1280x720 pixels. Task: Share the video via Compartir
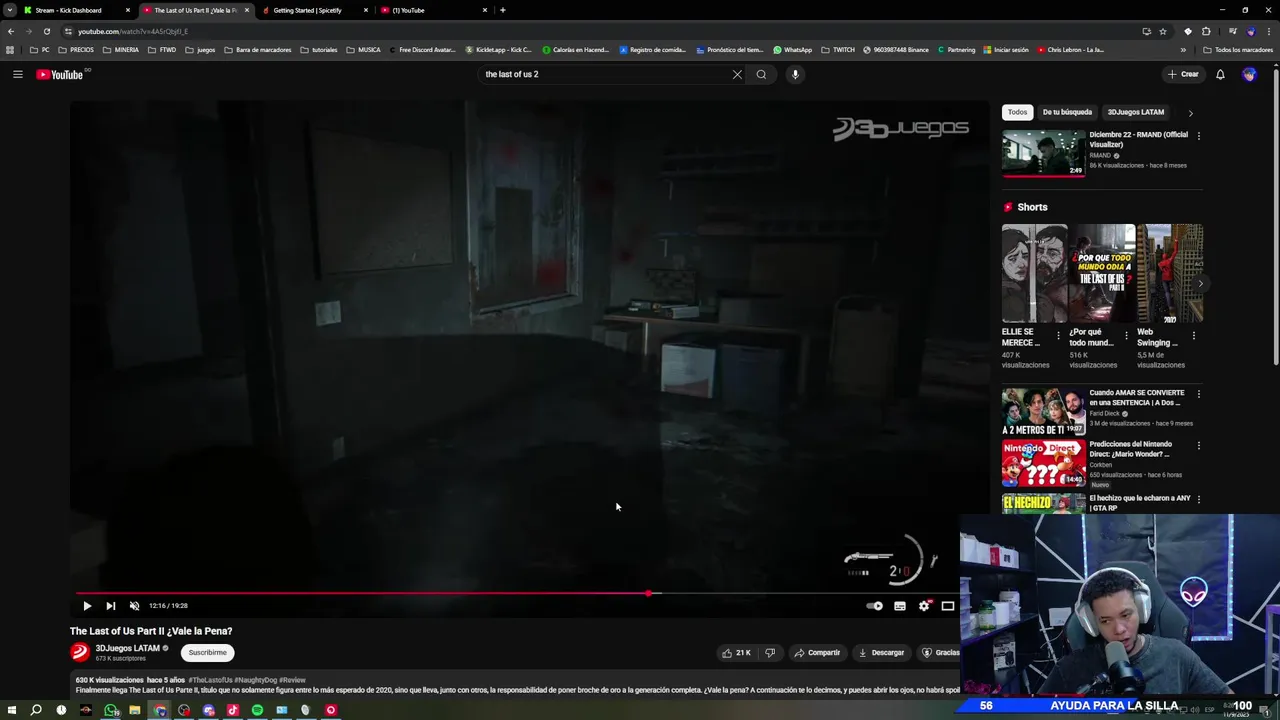point(817,653)
